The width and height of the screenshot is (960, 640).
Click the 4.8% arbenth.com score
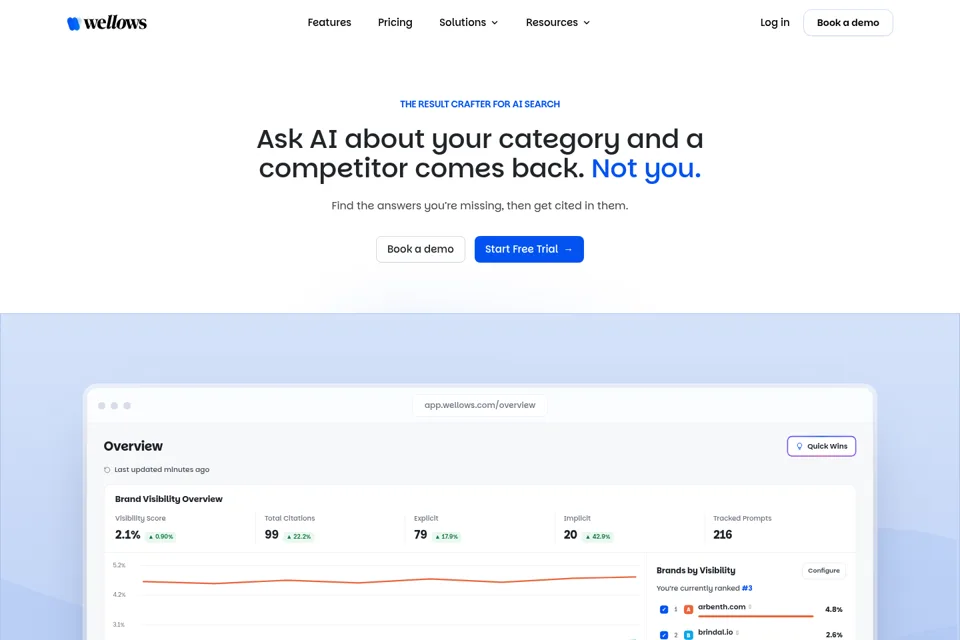click(x=833, y=609)
